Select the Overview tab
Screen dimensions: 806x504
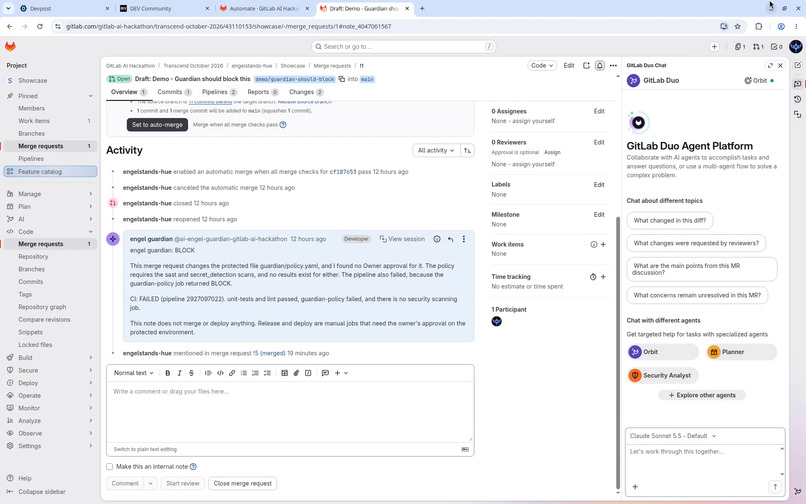129,92
